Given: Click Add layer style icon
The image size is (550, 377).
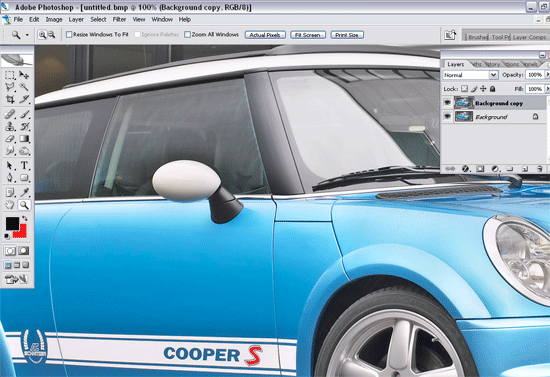Looking at the screenshot, I should click(465, 169).
